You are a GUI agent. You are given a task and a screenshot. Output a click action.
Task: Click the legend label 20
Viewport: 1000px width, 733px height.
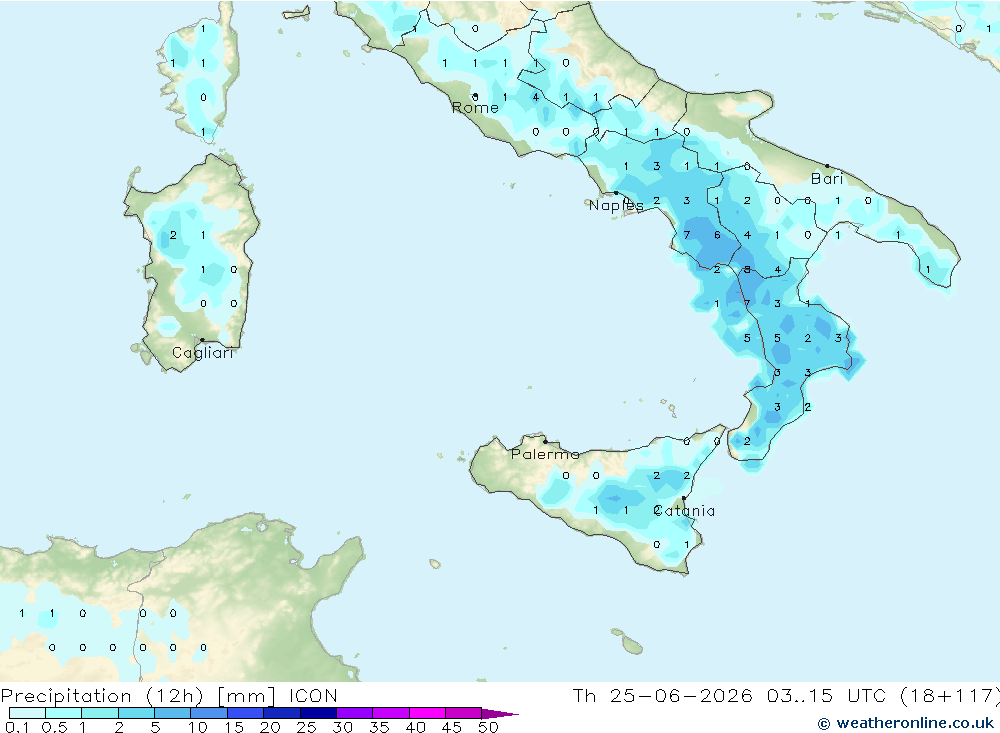[x=270, y=727]
